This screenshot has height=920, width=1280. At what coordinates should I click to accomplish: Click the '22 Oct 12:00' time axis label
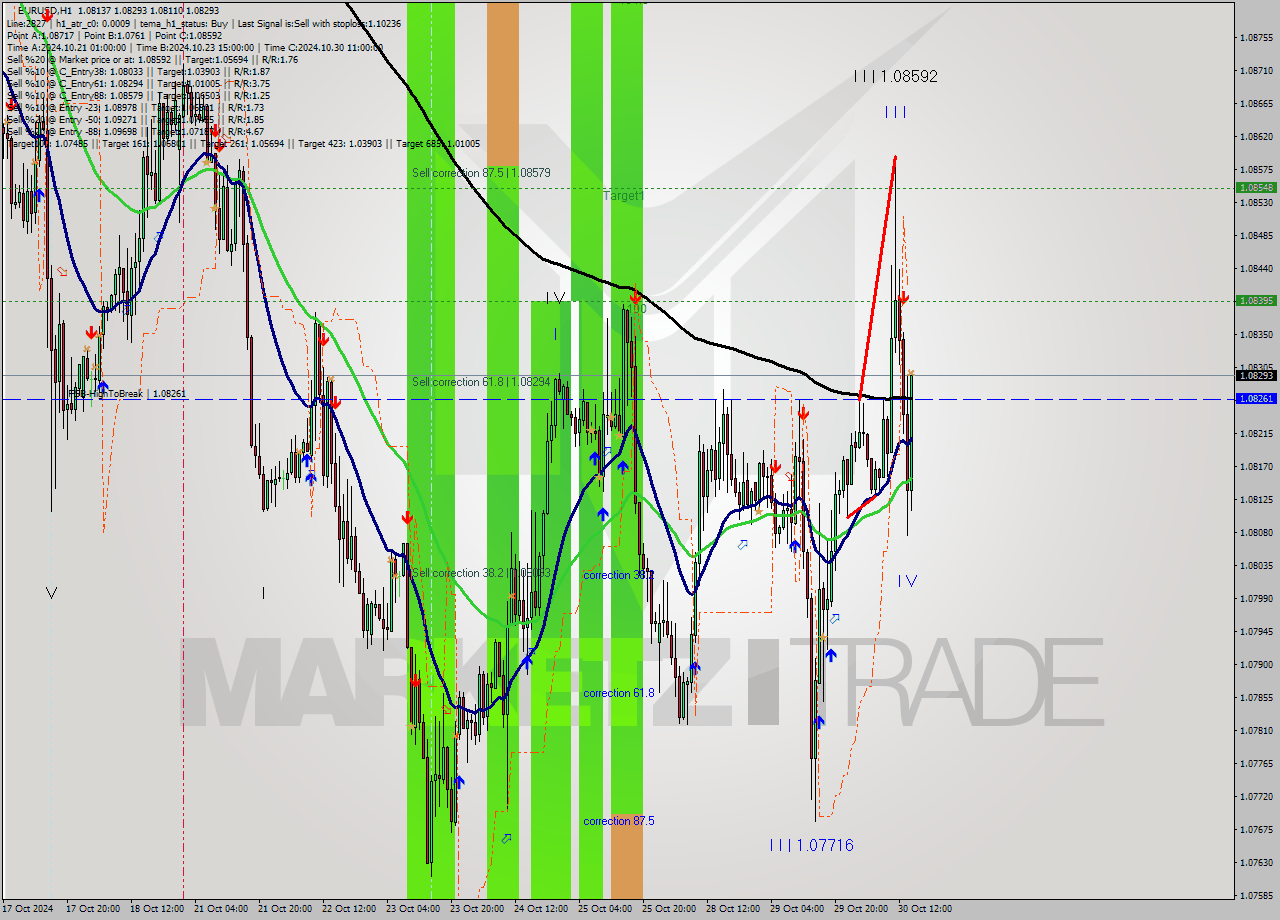(349, 909)
